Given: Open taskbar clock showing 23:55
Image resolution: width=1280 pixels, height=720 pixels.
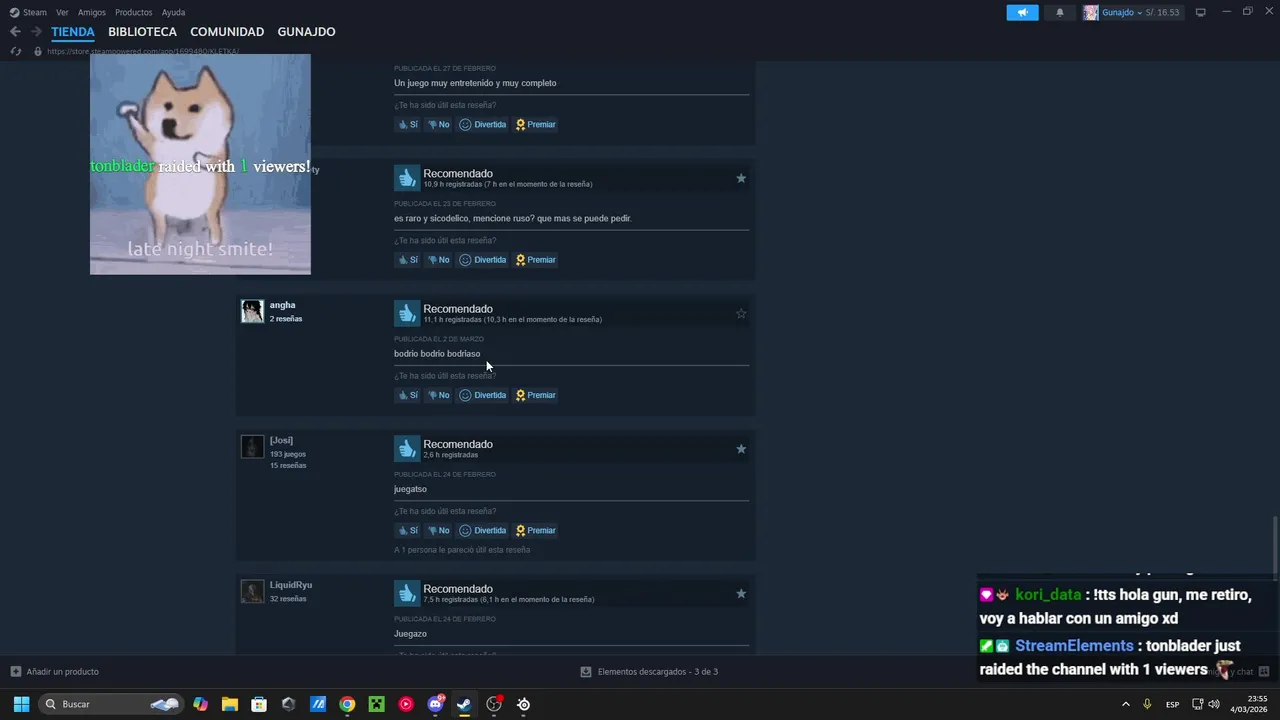Looking at the screenshot, I should pos(1248,704).
